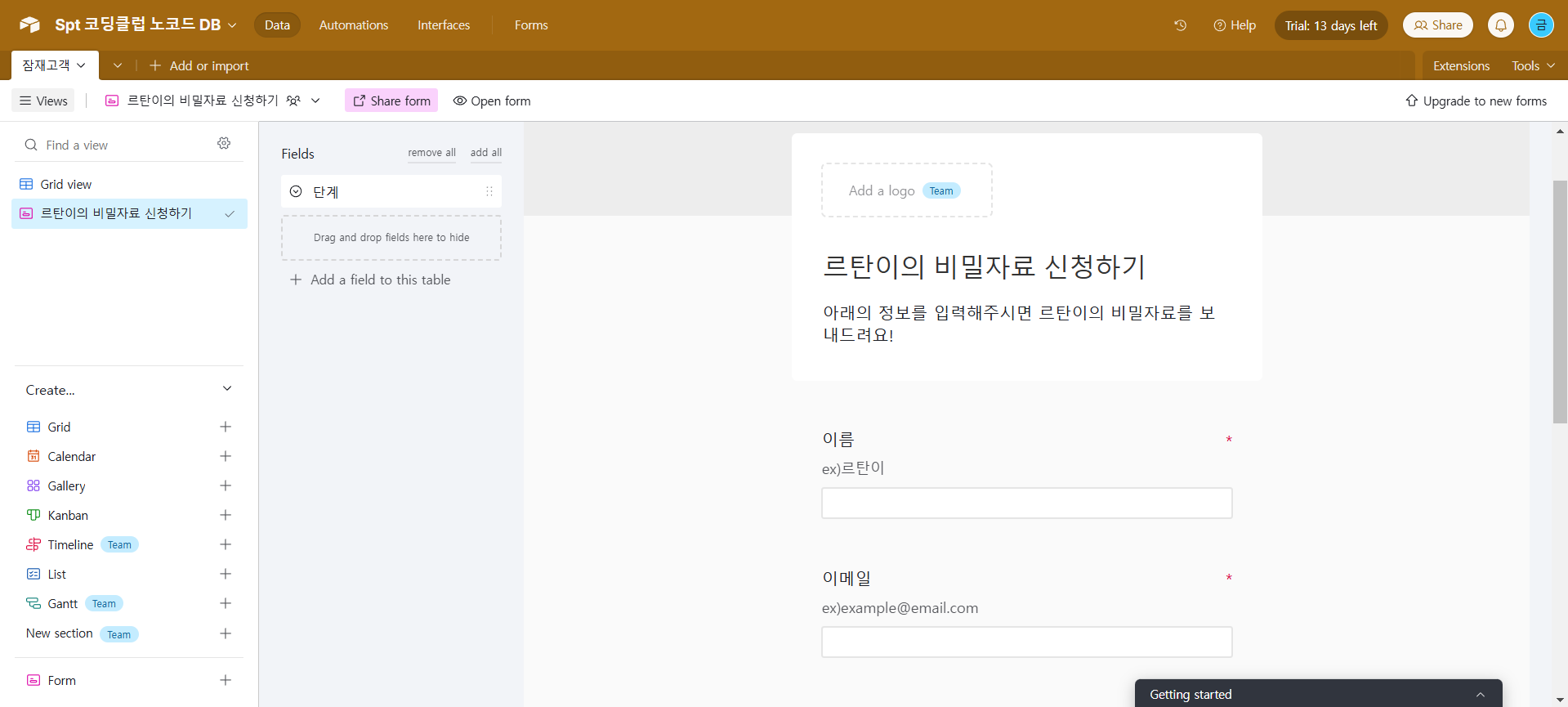
Task: Click the ex)example@email.com helper text
Action: point(900,608)
